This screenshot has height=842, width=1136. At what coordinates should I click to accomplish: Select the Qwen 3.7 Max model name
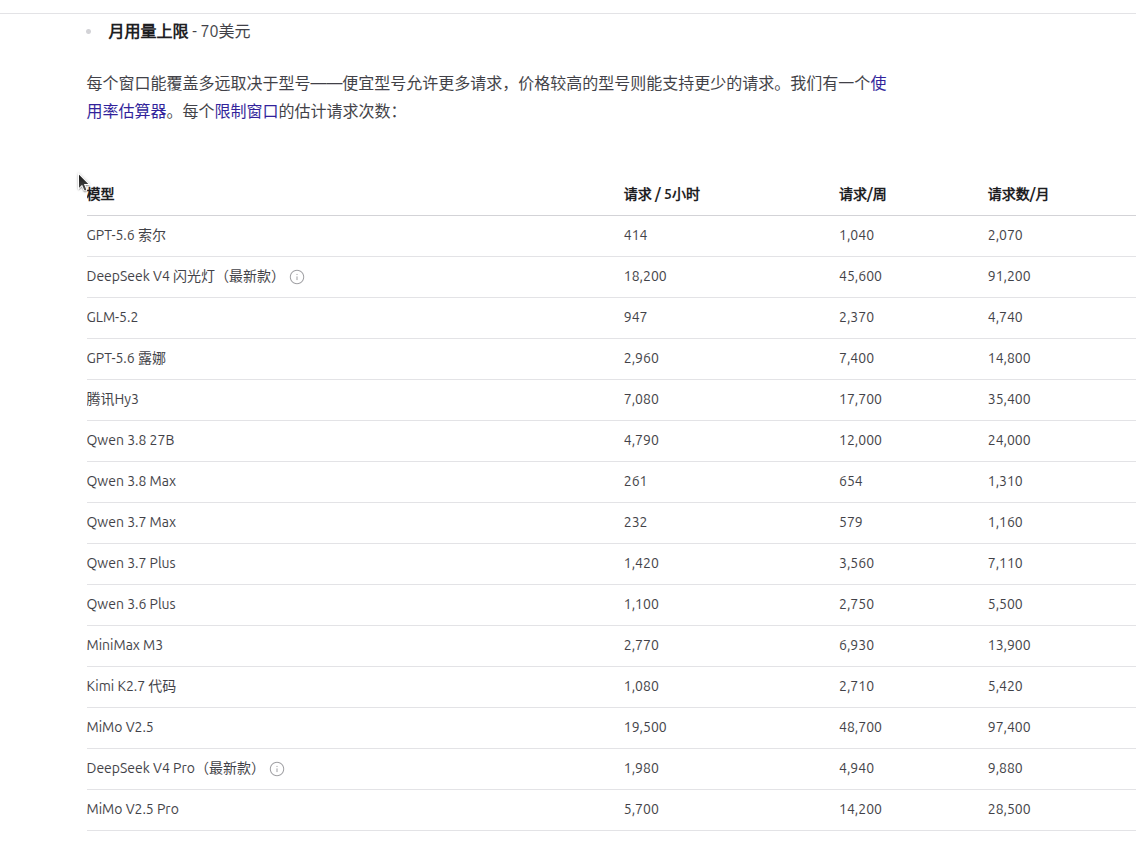pyautogui.click(x=131, y=522)
